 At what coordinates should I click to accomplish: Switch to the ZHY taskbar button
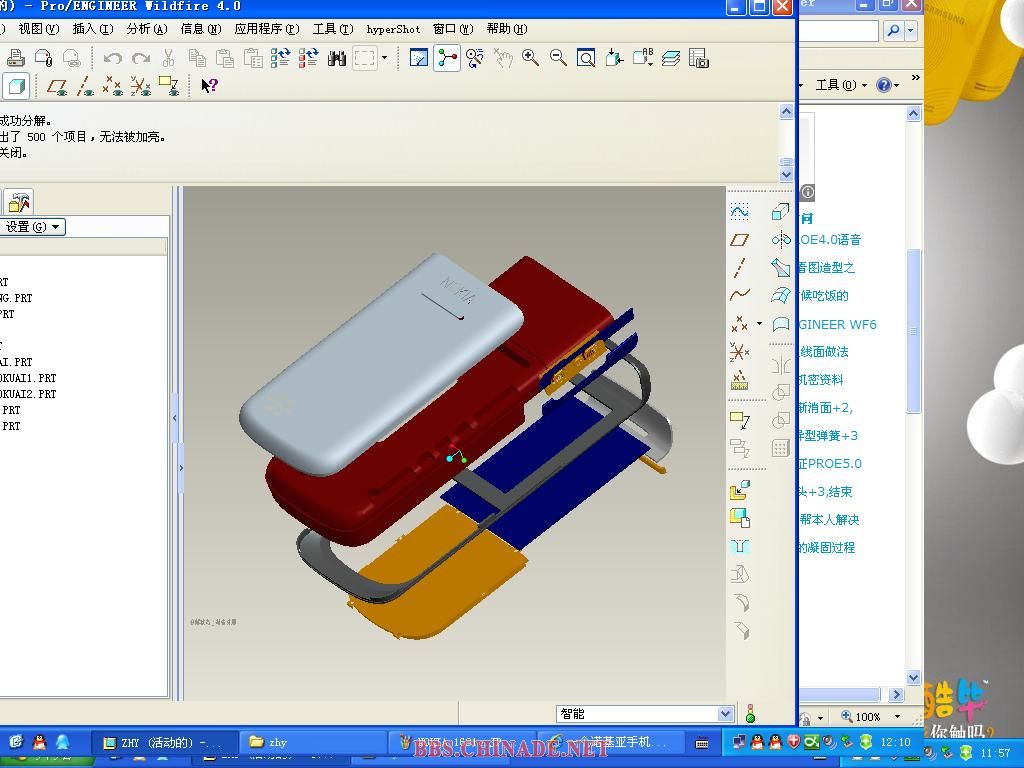pos(164,743)
